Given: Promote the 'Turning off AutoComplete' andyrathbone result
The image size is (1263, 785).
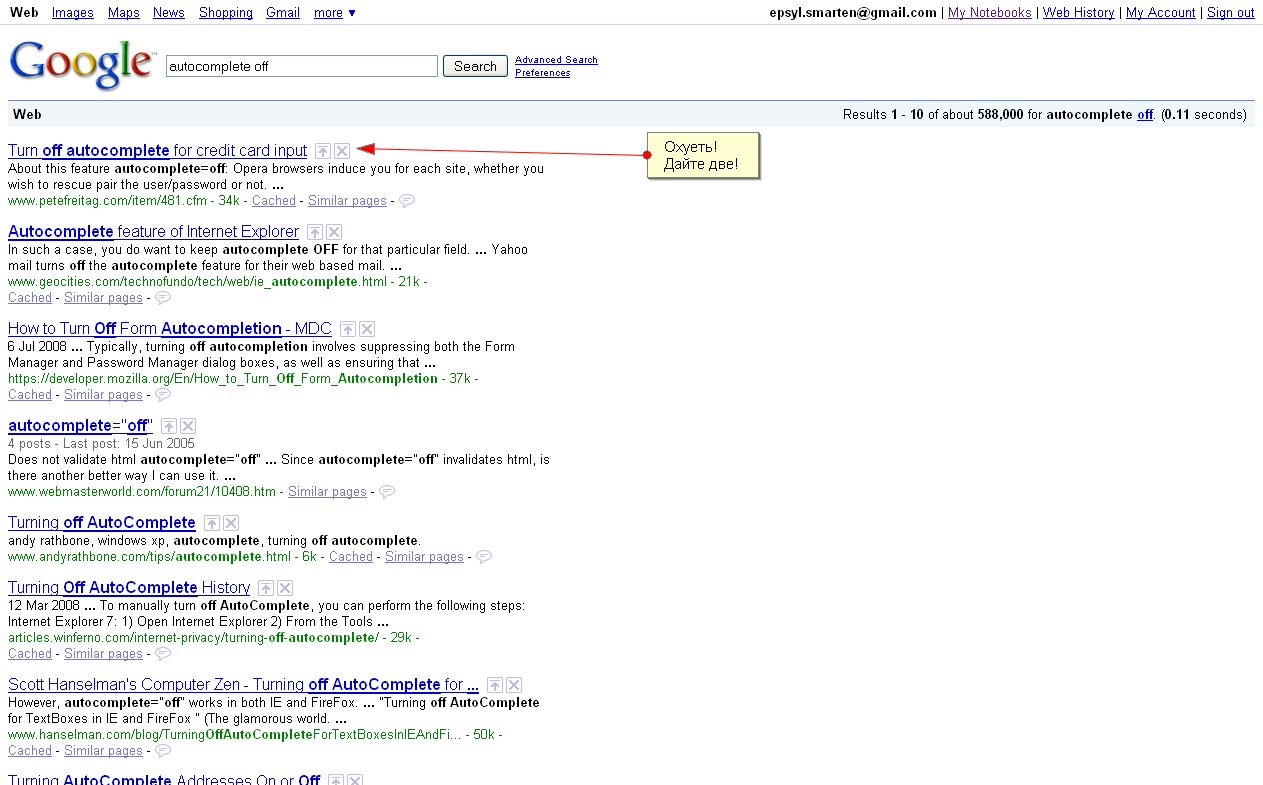Looking at the screenshot, I should click(x=211, y=523).
